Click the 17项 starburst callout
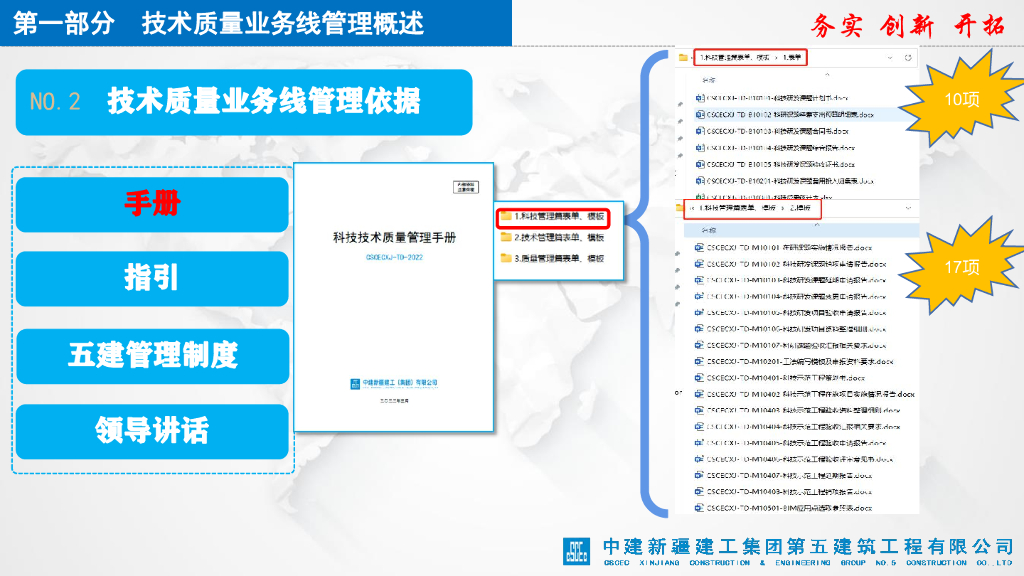Image resolution: width=1024 pixels, height=576 pixels. click(962, 266)
